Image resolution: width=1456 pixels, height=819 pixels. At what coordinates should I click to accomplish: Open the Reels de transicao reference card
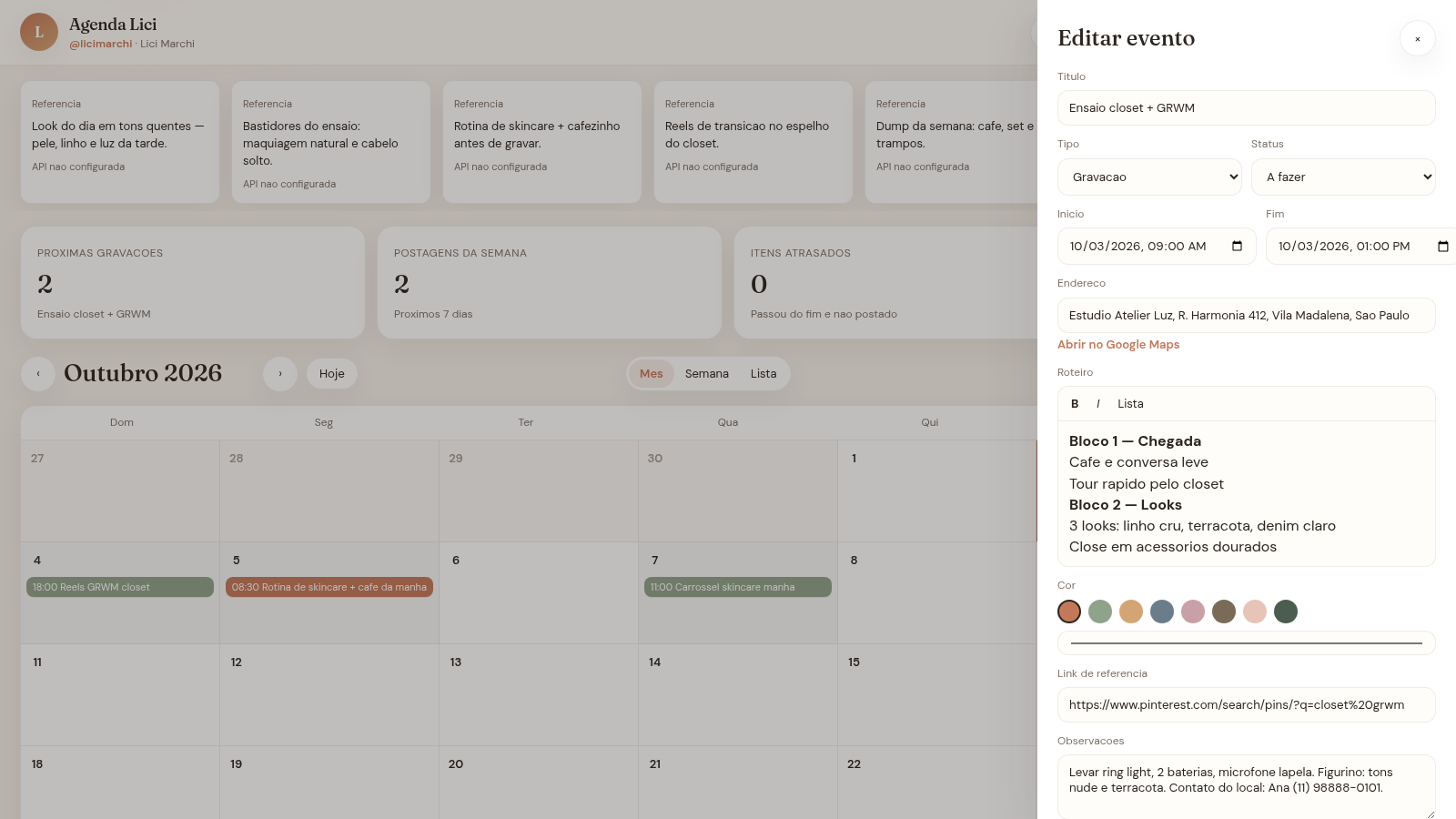[753, 142]
